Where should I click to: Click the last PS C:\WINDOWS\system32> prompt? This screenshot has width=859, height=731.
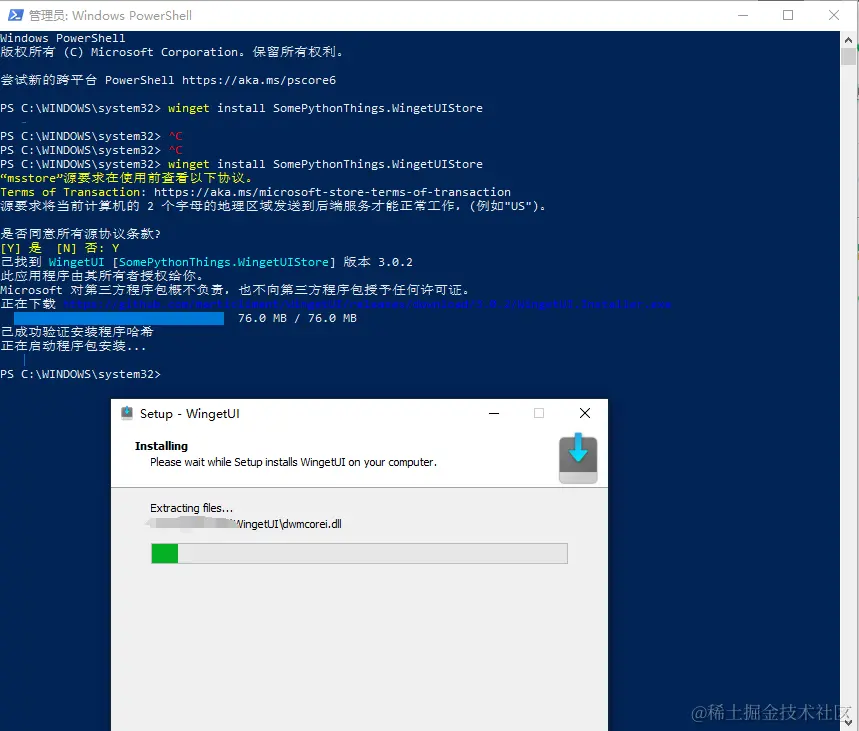(x=81, y=374)
